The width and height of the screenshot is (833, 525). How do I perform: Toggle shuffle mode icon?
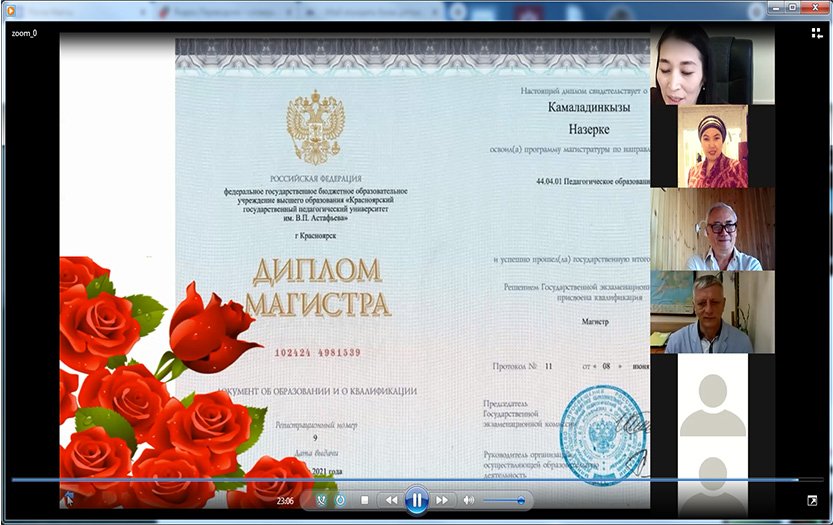321,500
